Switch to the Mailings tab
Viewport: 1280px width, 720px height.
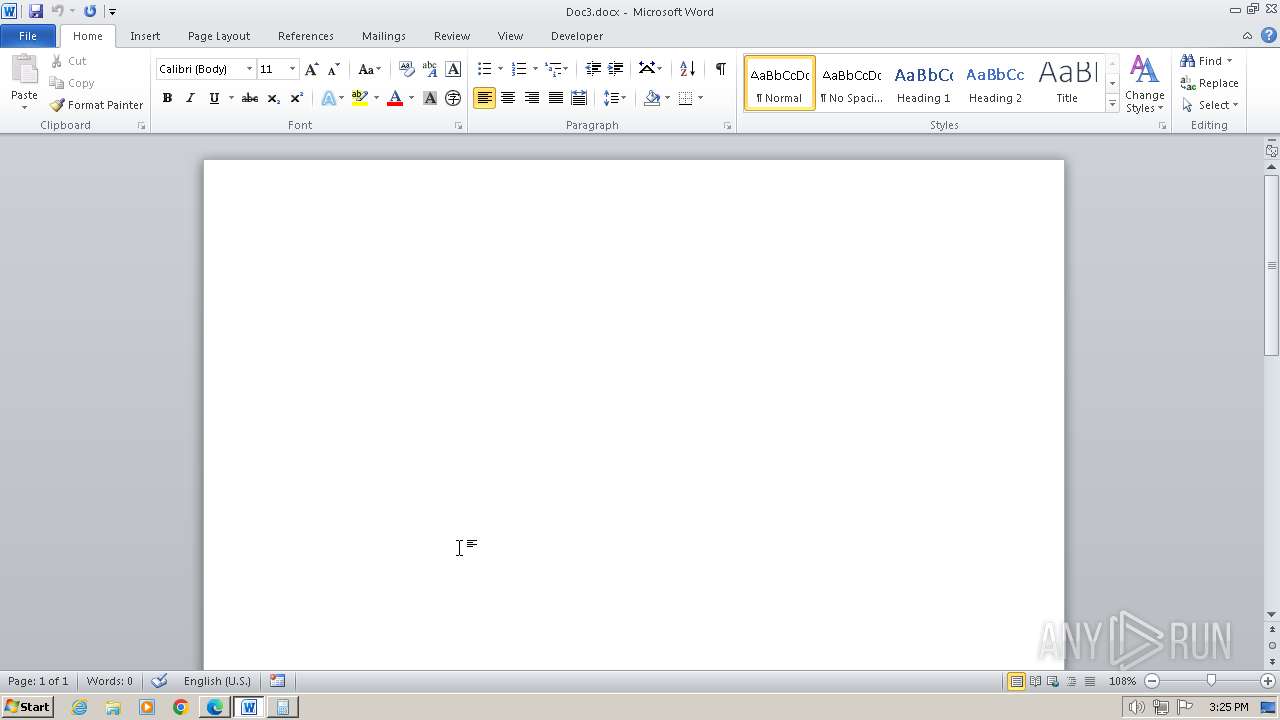(x=384, y=36)
